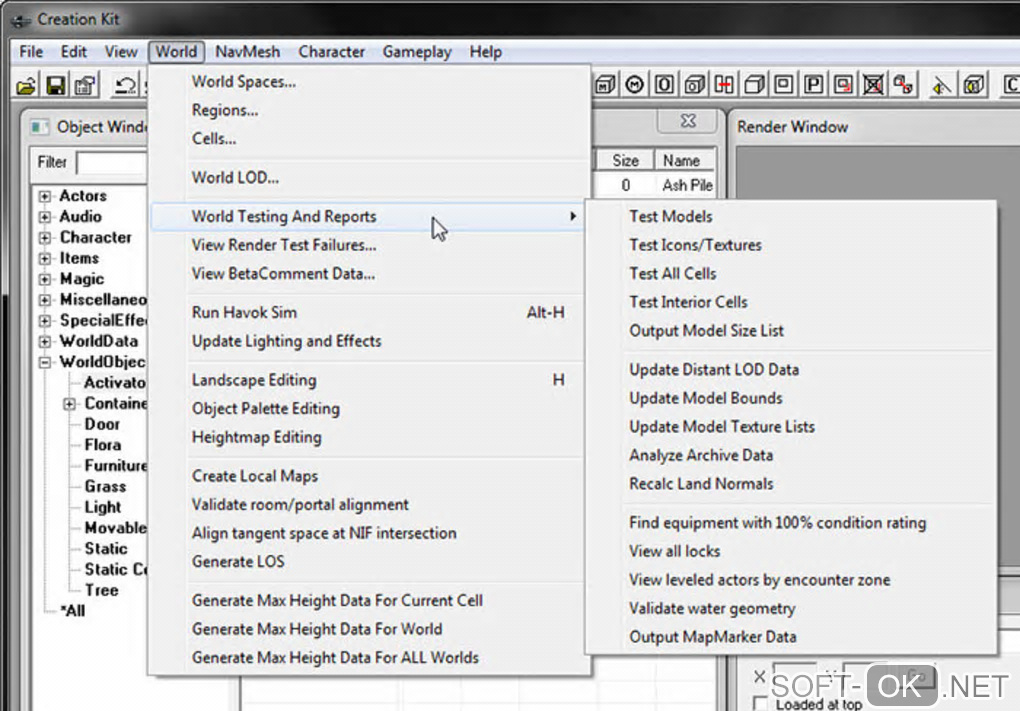The width and height of the screenshot is (1020, 711).
Task: Open the NavMesh menu
Action: [248, 52]
